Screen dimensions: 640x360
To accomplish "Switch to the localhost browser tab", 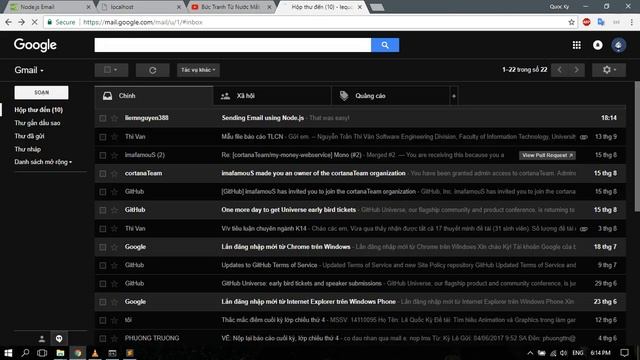I will [141, 7].
